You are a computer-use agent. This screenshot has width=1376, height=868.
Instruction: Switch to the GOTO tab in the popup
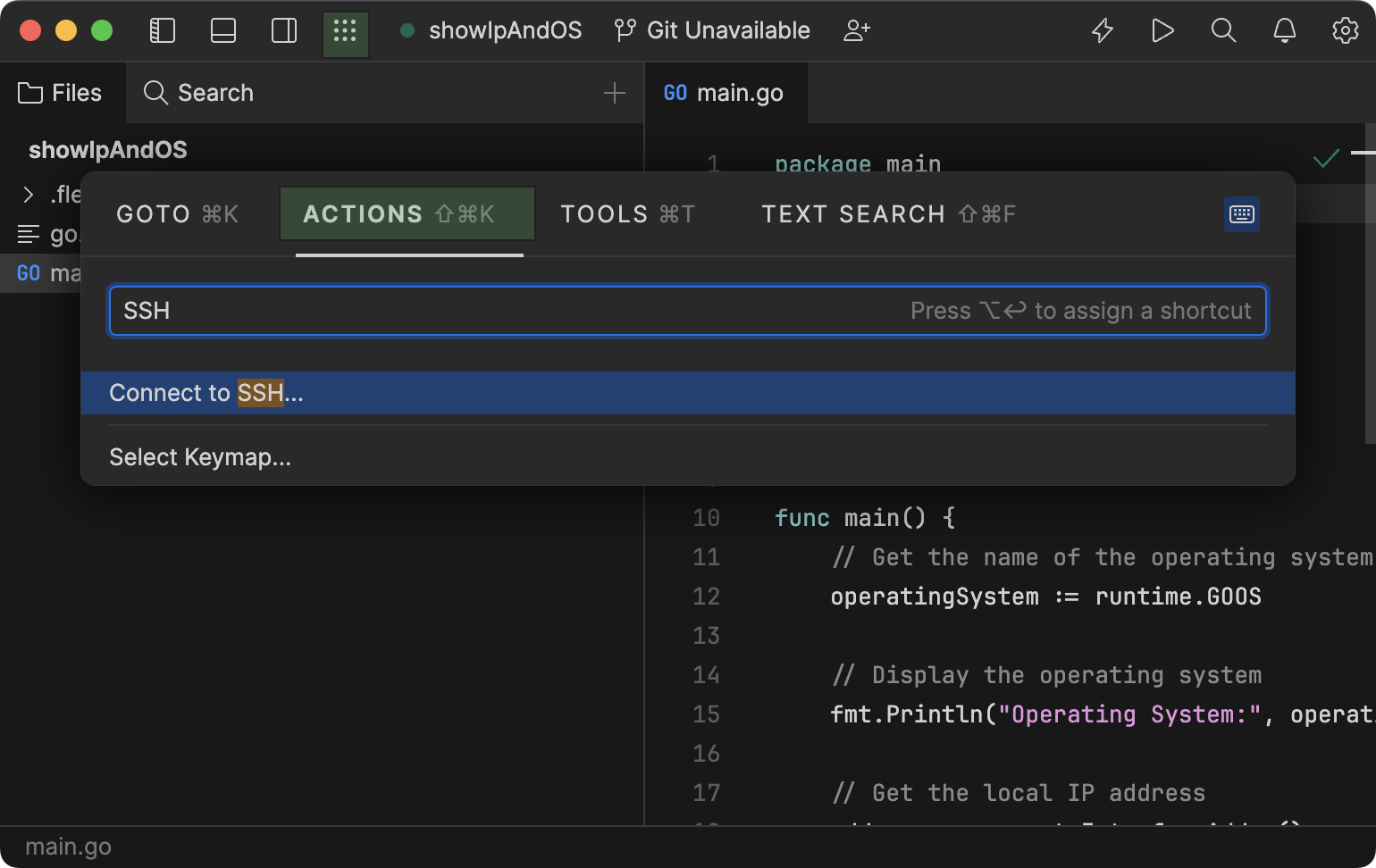pos(176,213)
